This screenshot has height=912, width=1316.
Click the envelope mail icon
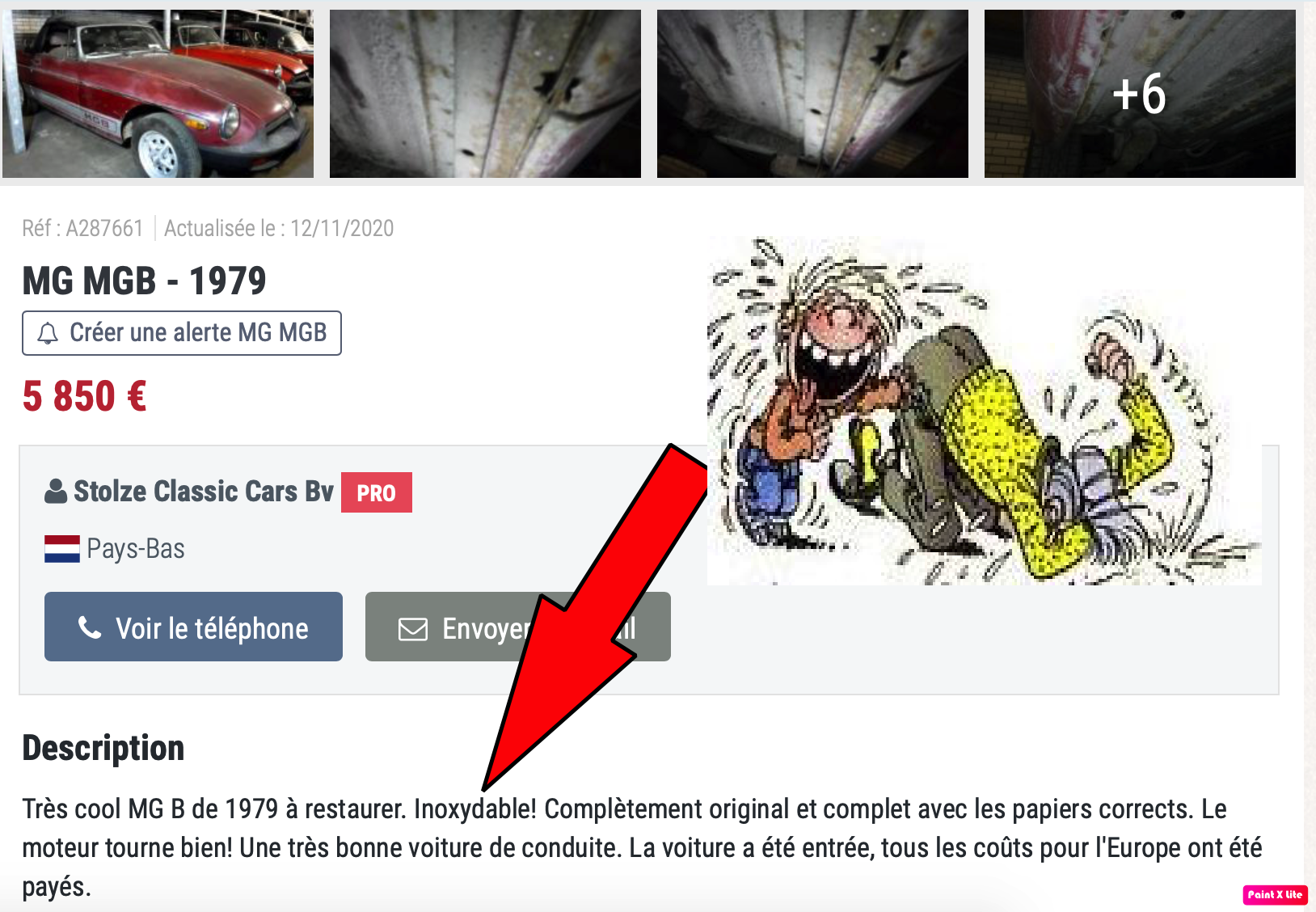(413, 629)
